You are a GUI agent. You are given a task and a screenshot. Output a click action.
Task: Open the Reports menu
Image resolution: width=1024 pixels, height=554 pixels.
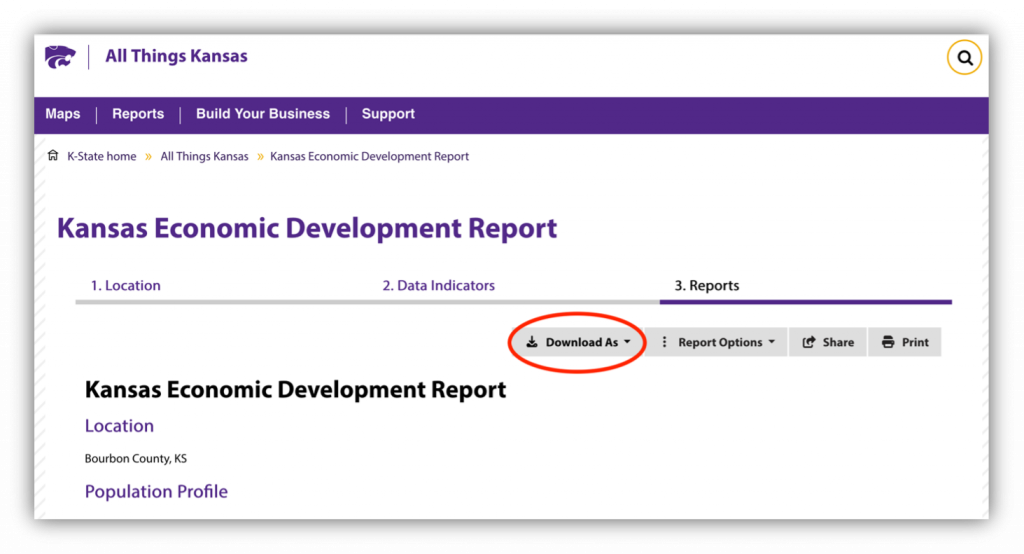138,114
